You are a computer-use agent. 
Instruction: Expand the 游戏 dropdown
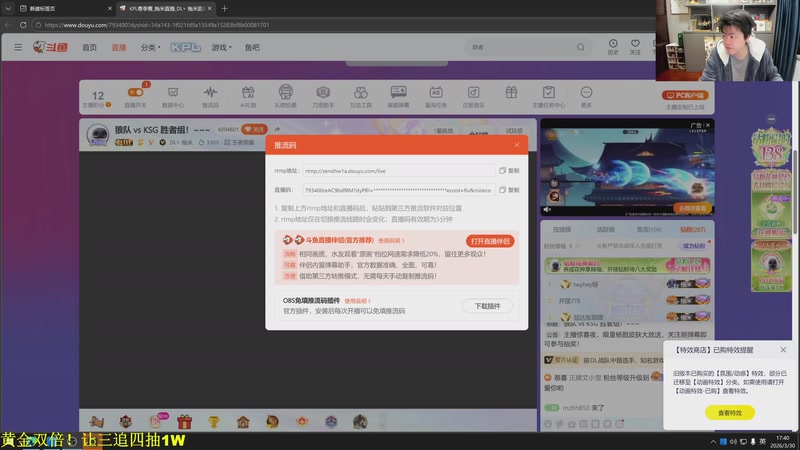[221, 47]
